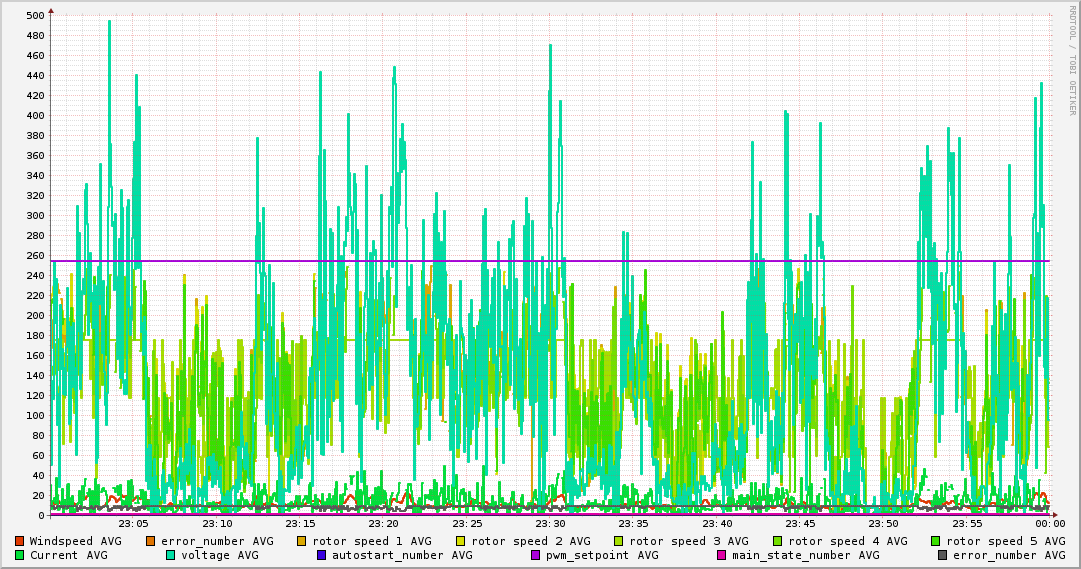The image size is (1081, 569).
Task: Click the 23:45 time axis label
Action: (x=800, y=523)
